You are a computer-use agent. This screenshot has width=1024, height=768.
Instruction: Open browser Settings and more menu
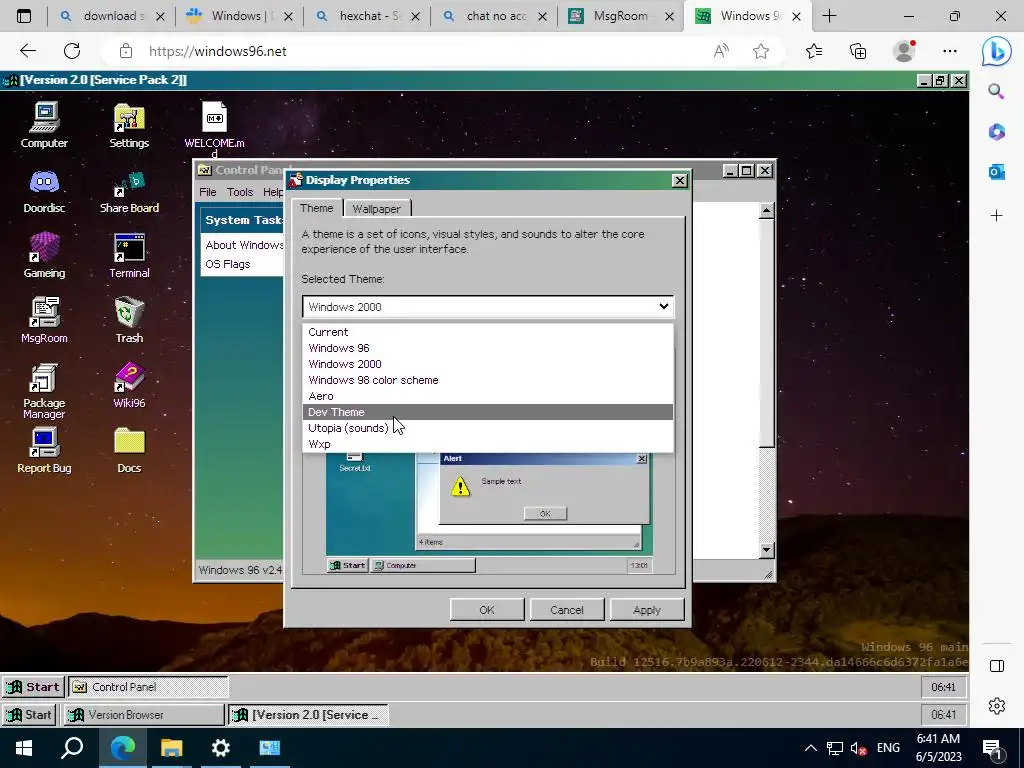click(x=950, y=51)
